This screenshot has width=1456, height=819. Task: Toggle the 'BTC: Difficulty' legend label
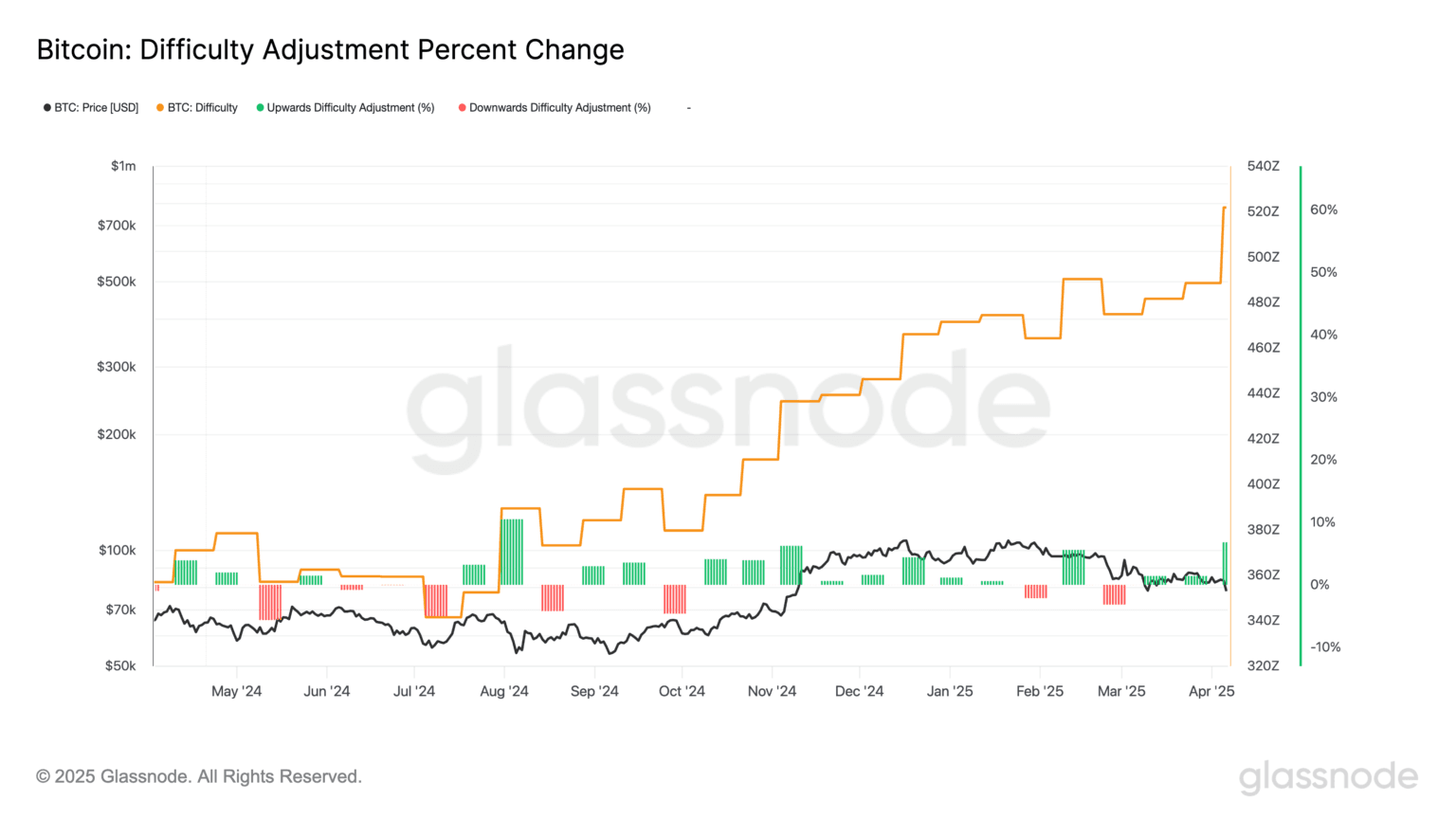[202, 108]
